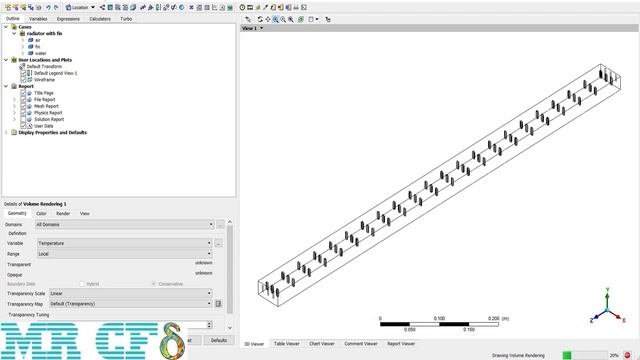The image size is (640, 360).
Task: Click the Drawing Volume Rendering progress bar
Action: point(584,356)
